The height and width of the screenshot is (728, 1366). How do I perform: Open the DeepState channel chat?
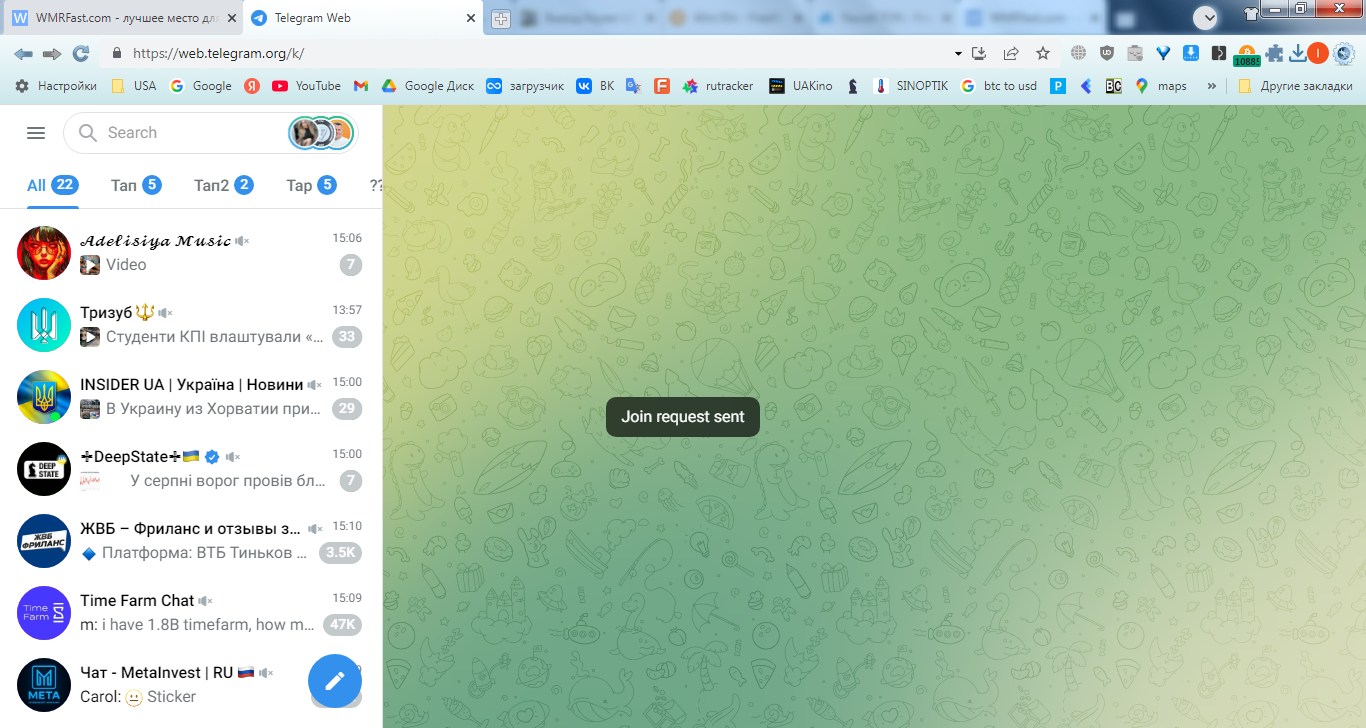(191, 469)
